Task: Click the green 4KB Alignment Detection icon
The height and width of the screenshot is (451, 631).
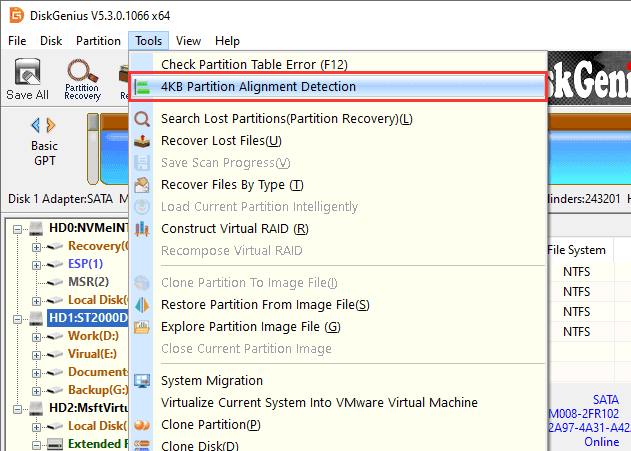Action: [142, 87]
